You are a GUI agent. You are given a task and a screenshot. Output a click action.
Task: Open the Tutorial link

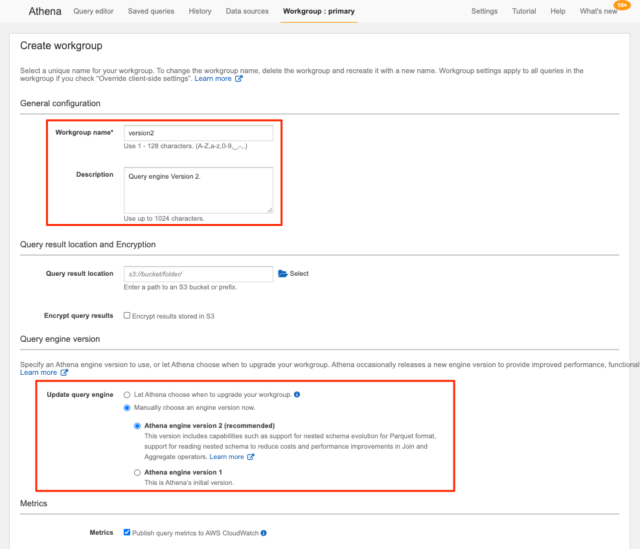point(524,11)
